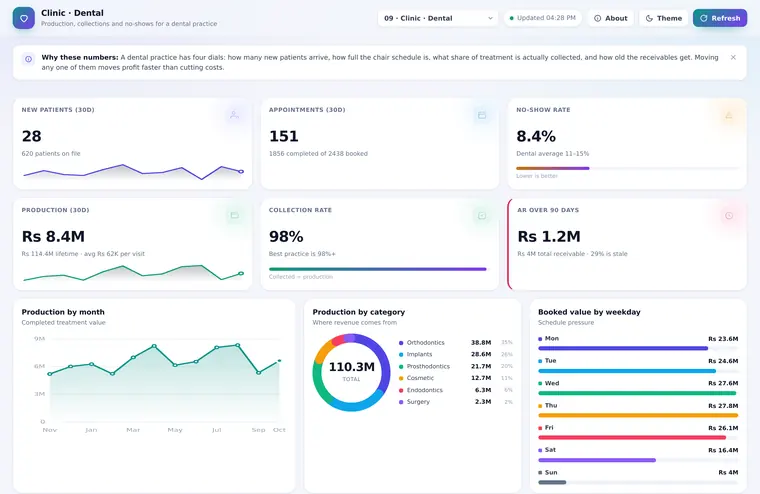Click the wallet icon on Production card
The image size is (760, 494).
click(x=234, y=215)
